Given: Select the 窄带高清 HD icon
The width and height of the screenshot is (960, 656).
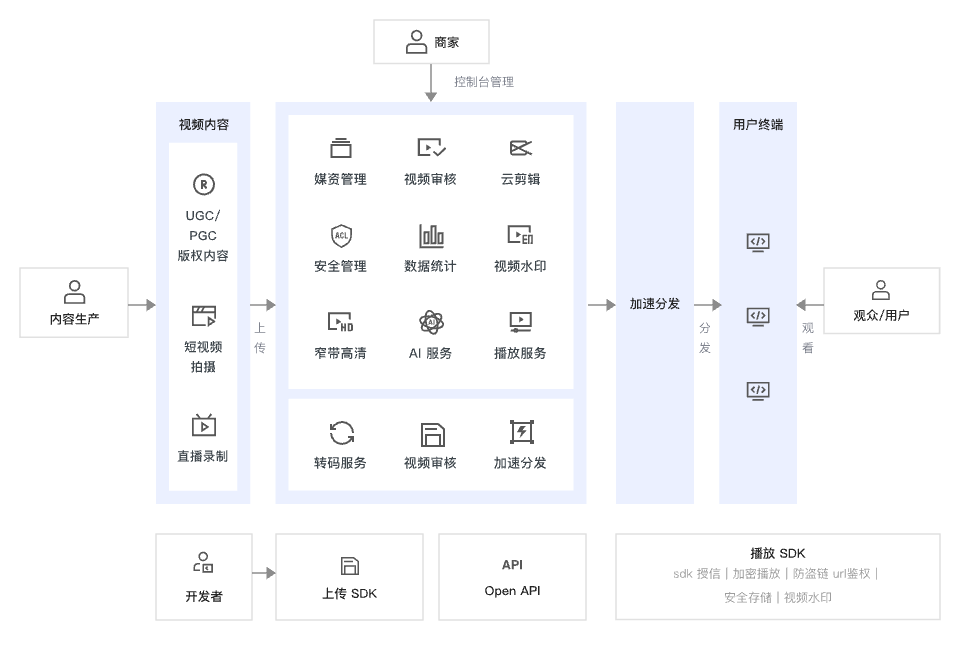Looking at the screenshot, I should click(x=342, y=323).
